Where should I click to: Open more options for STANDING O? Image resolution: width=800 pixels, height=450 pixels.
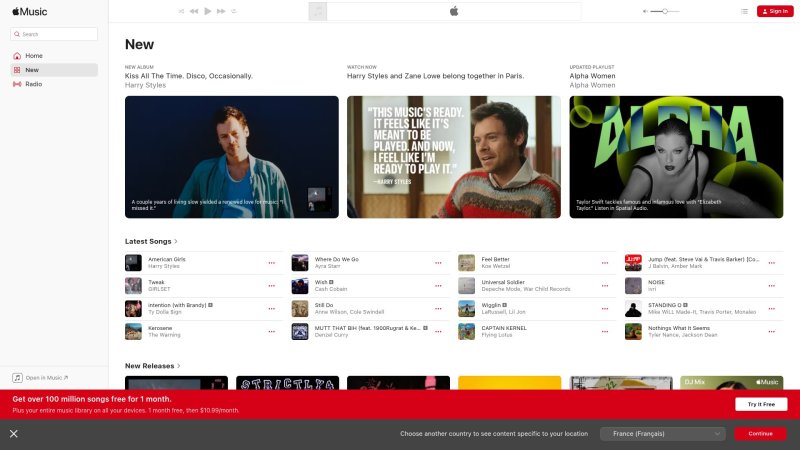[771, 309]
